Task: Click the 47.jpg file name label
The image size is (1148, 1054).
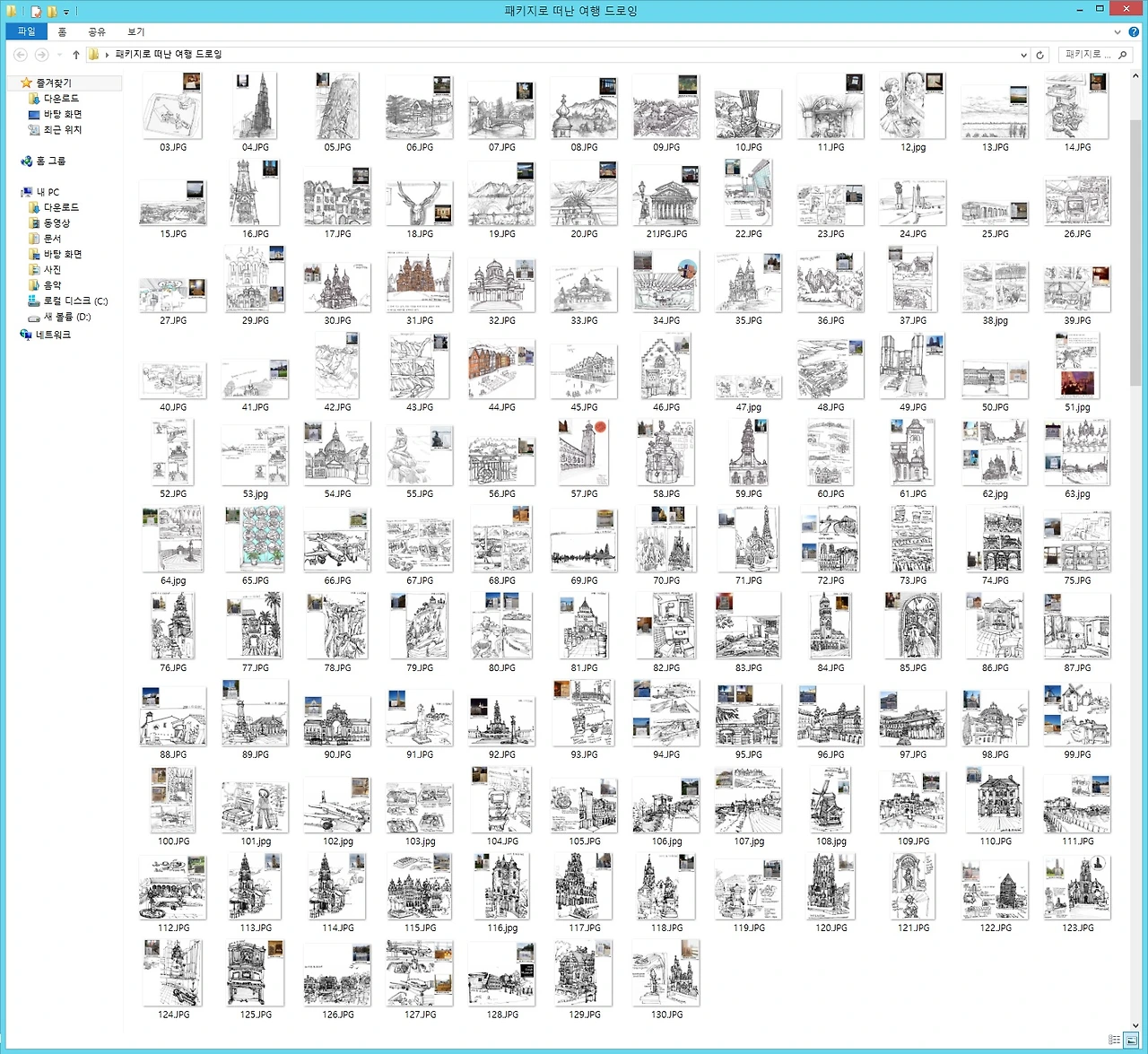Action: (x=749, y=407)
